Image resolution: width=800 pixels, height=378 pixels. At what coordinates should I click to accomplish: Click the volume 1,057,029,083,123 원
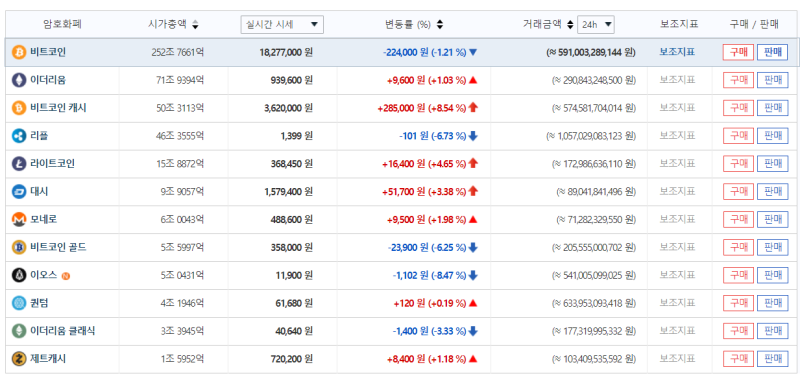point(591,136)
